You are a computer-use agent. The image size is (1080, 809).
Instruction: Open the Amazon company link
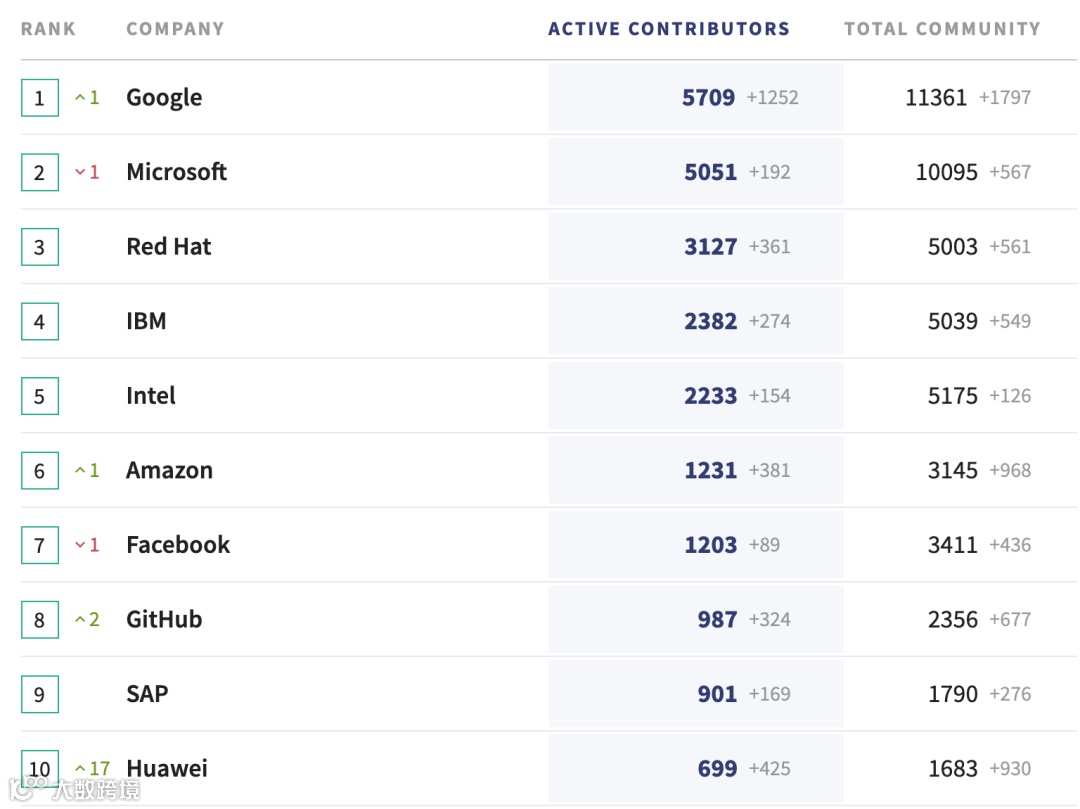pyautogui.click(x=169, y=471)
